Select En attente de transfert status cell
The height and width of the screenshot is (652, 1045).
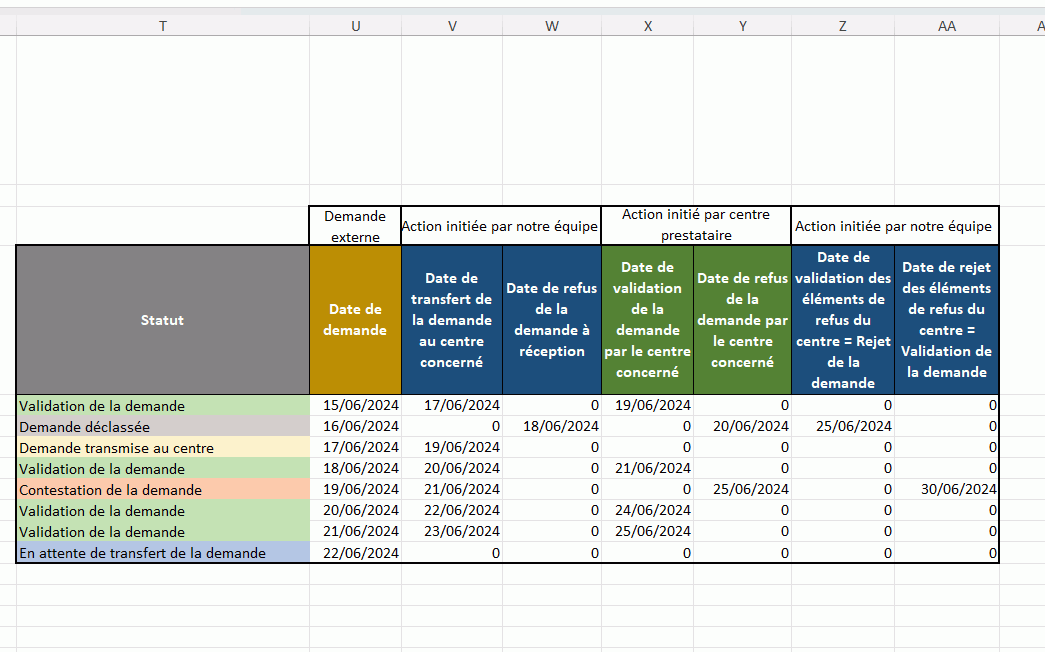[162, 553]
